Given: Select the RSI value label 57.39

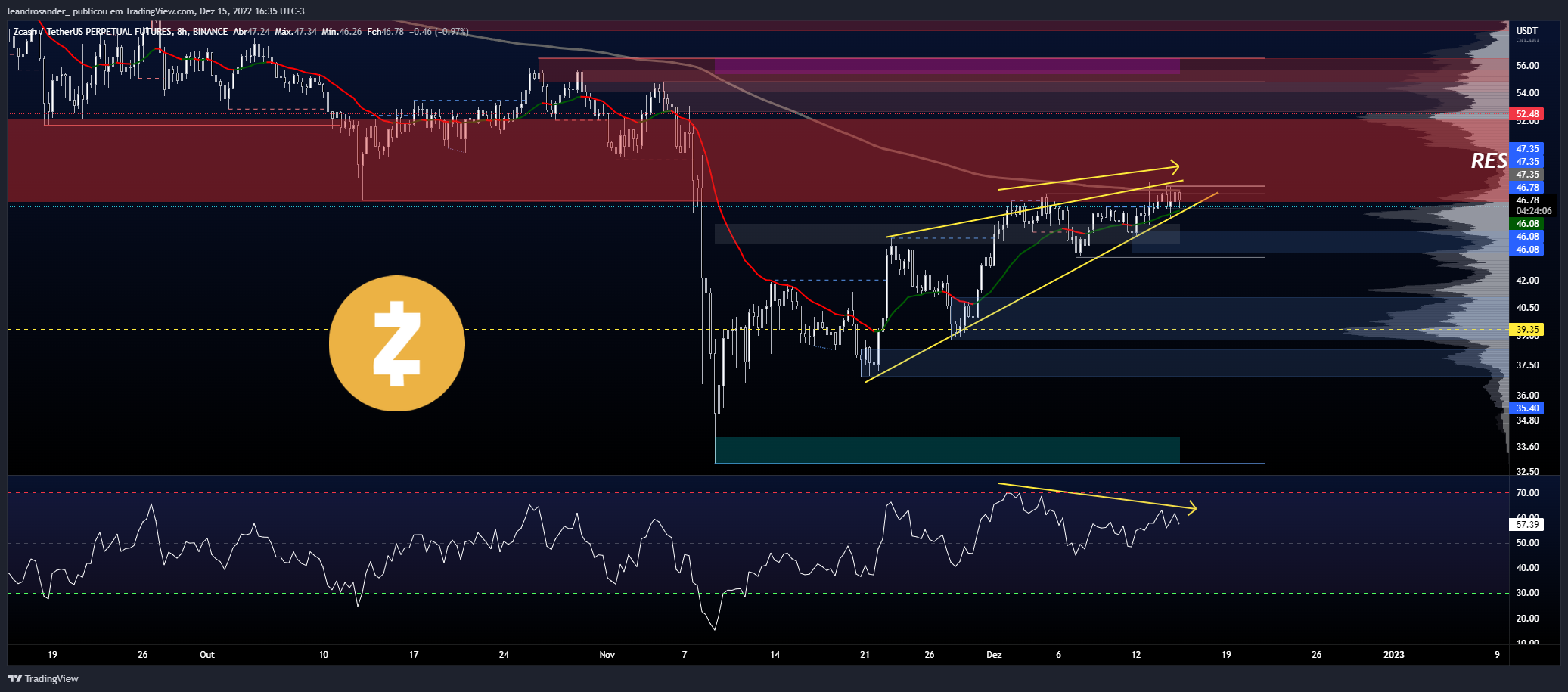Looking at the screenshot, I should (x=1527, y=524).
